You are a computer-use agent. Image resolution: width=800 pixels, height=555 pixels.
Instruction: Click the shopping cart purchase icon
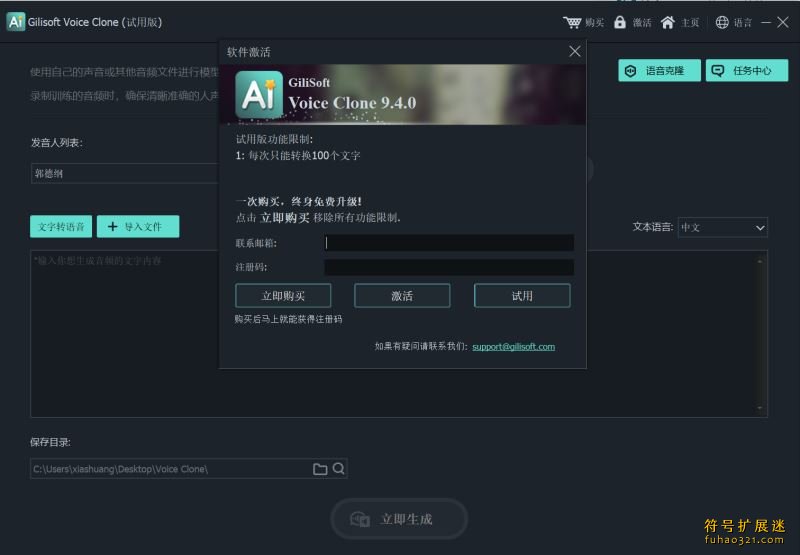pyautogui.click(x=572, y=22)
